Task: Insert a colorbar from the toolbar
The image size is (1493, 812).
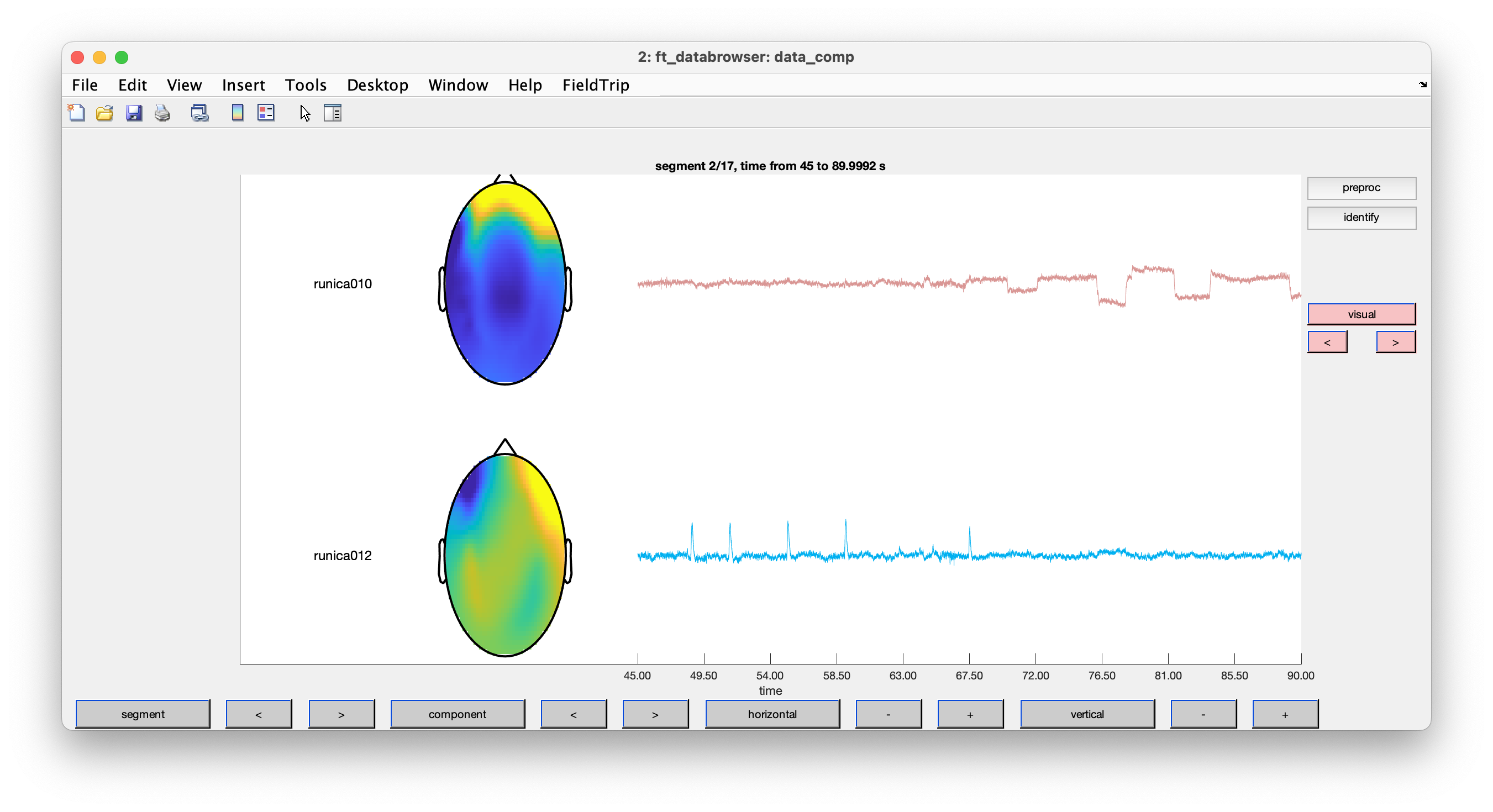Action: [x=237, y=113]
